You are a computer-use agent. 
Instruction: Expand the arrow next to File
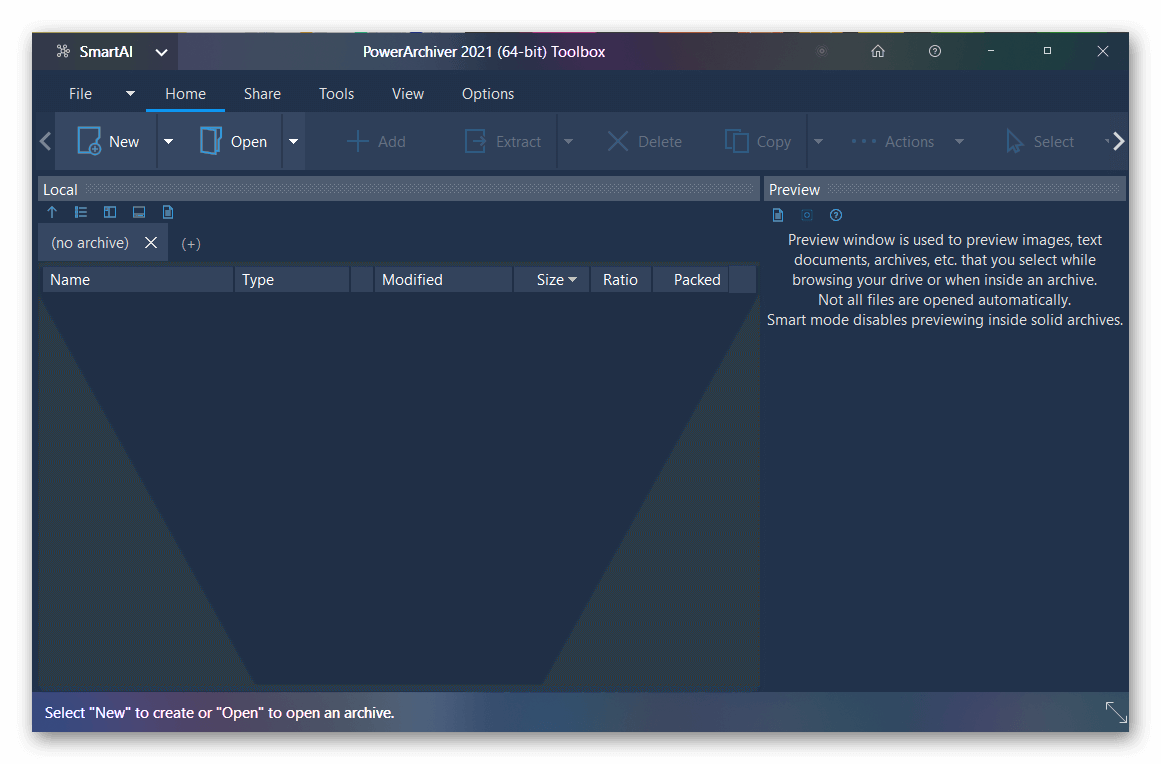pyautogui.click(x=130, y=94)
